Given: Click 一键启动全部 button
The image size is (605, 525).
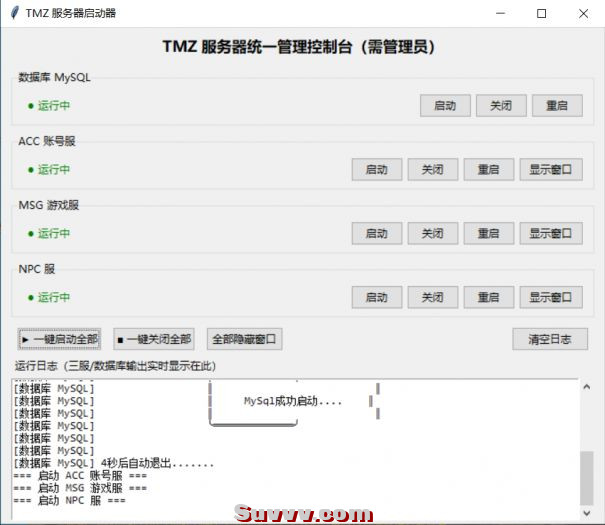Looking at the screenshot, I should tap(59, 339).
